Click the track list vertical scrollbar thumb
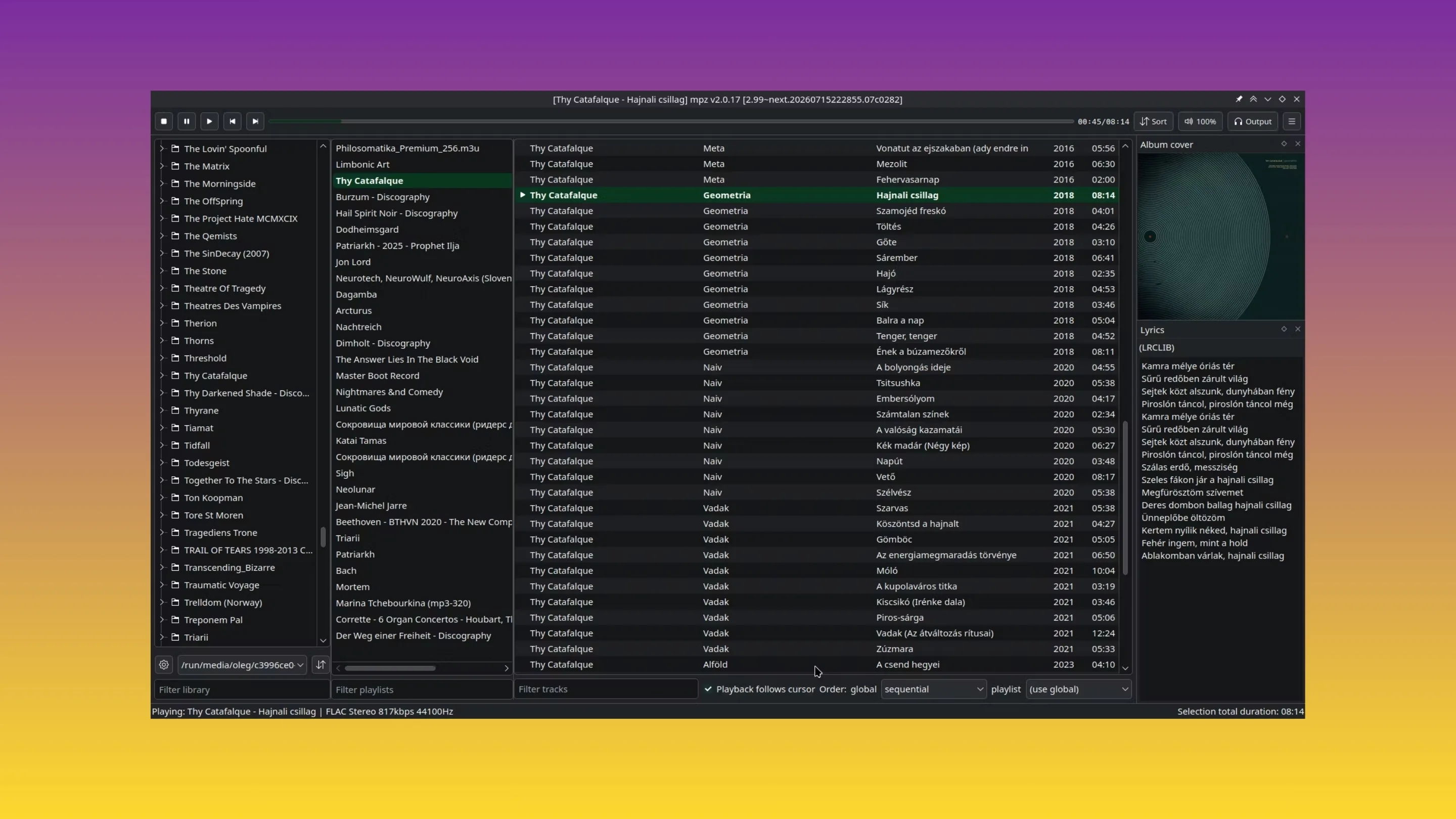Screen dimensions: 1456x819 1125,498
